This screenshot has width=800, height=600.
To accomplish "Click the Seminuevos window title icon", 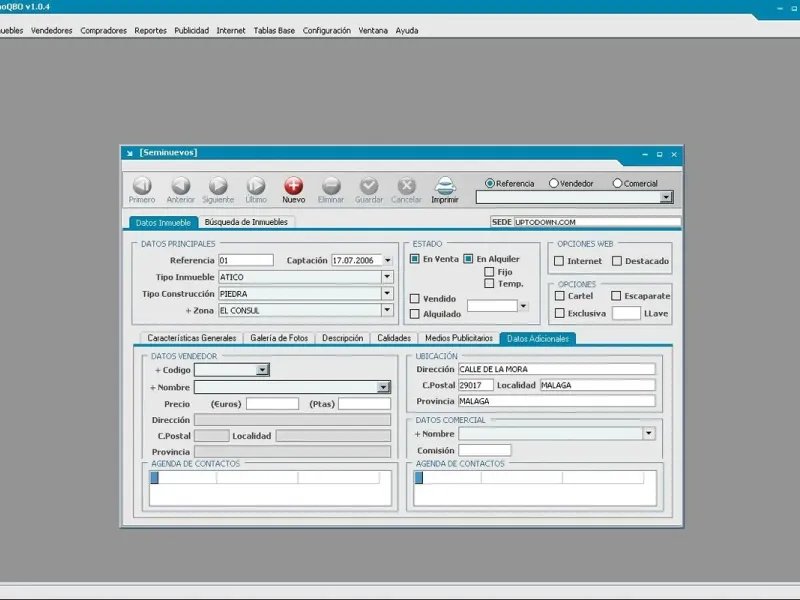I will (x=130, y=153).
